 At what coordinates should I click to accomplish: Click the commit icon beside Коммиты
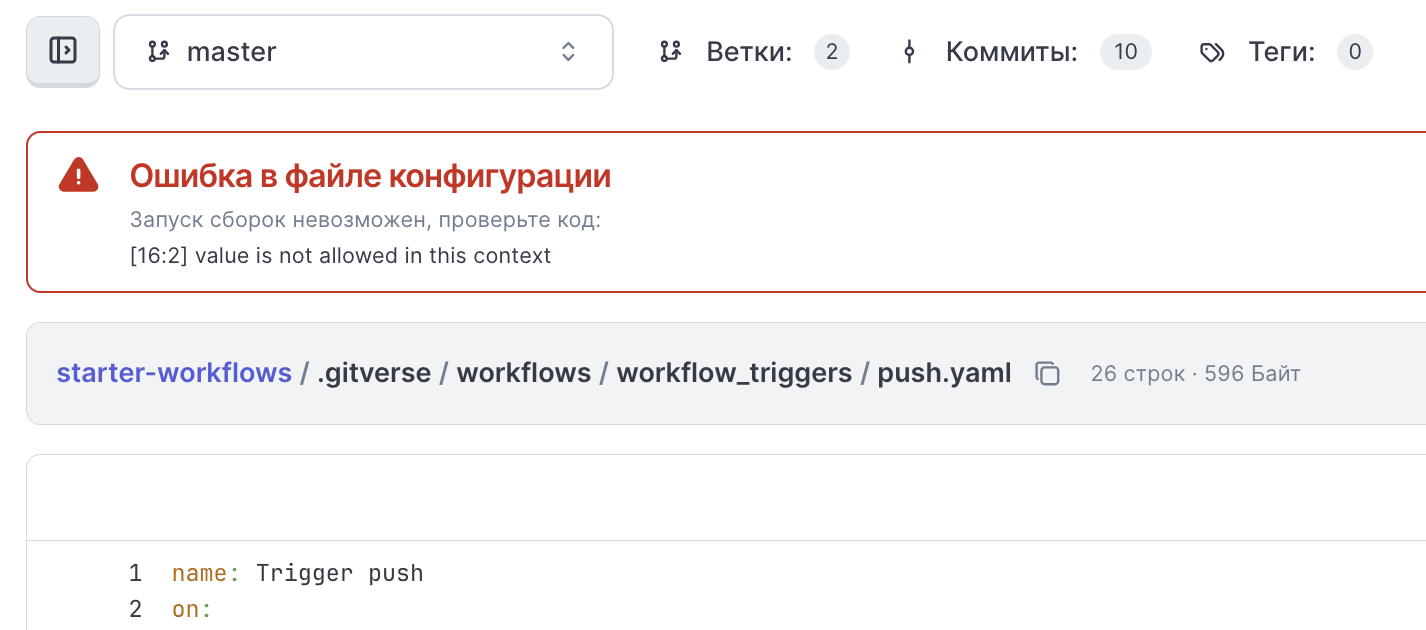point(909,52)
